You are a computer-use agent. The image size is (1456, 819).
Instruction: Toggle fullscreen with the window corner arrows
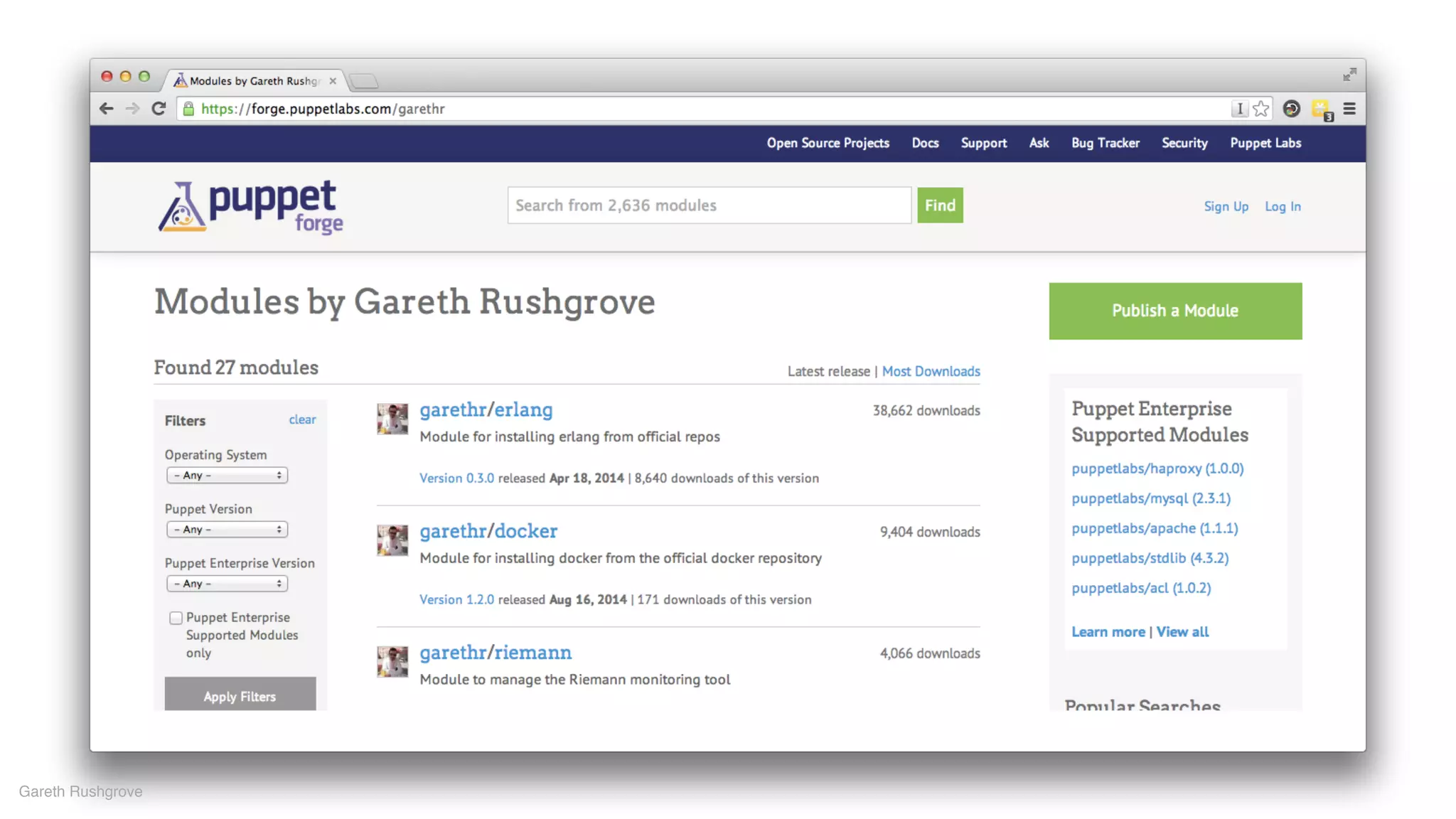1349,75
